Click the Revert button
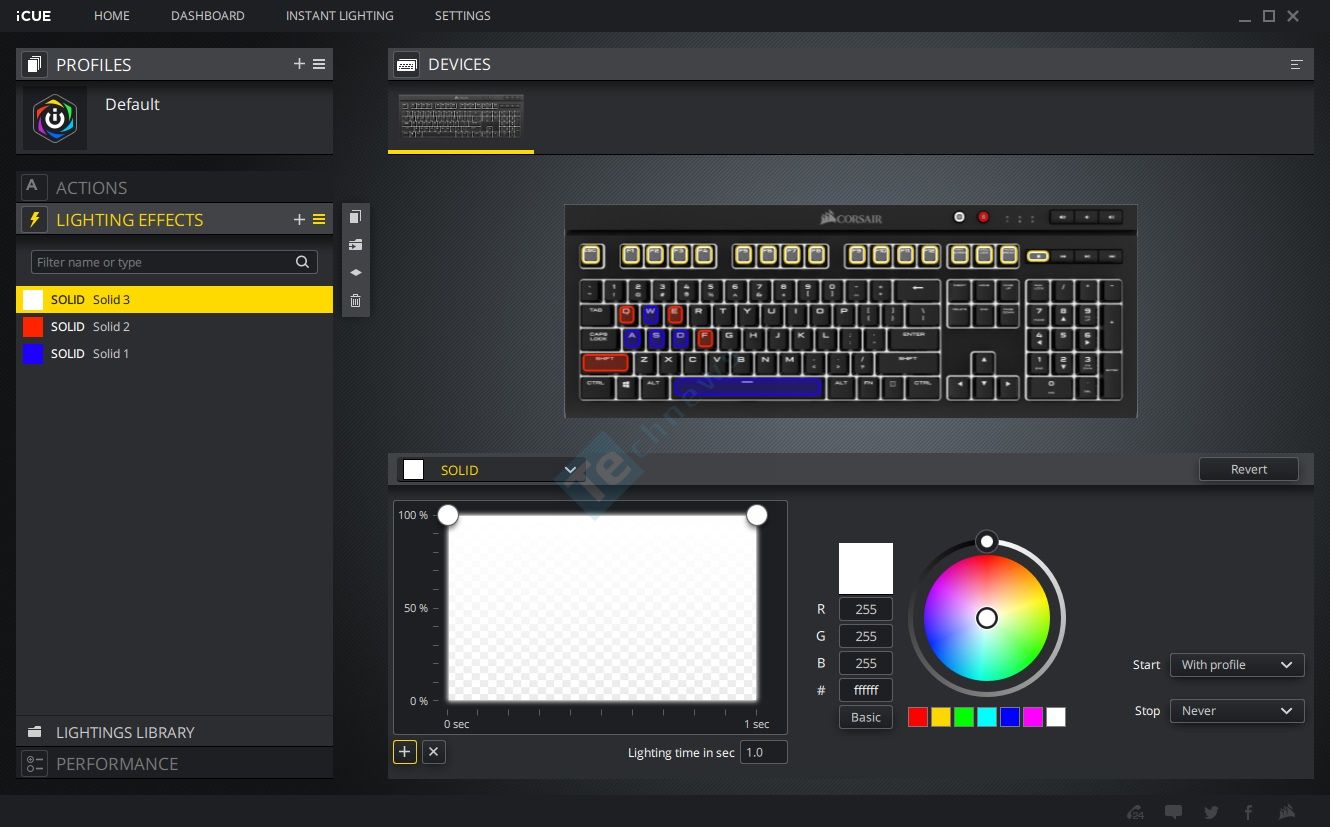 (1249, 469)
